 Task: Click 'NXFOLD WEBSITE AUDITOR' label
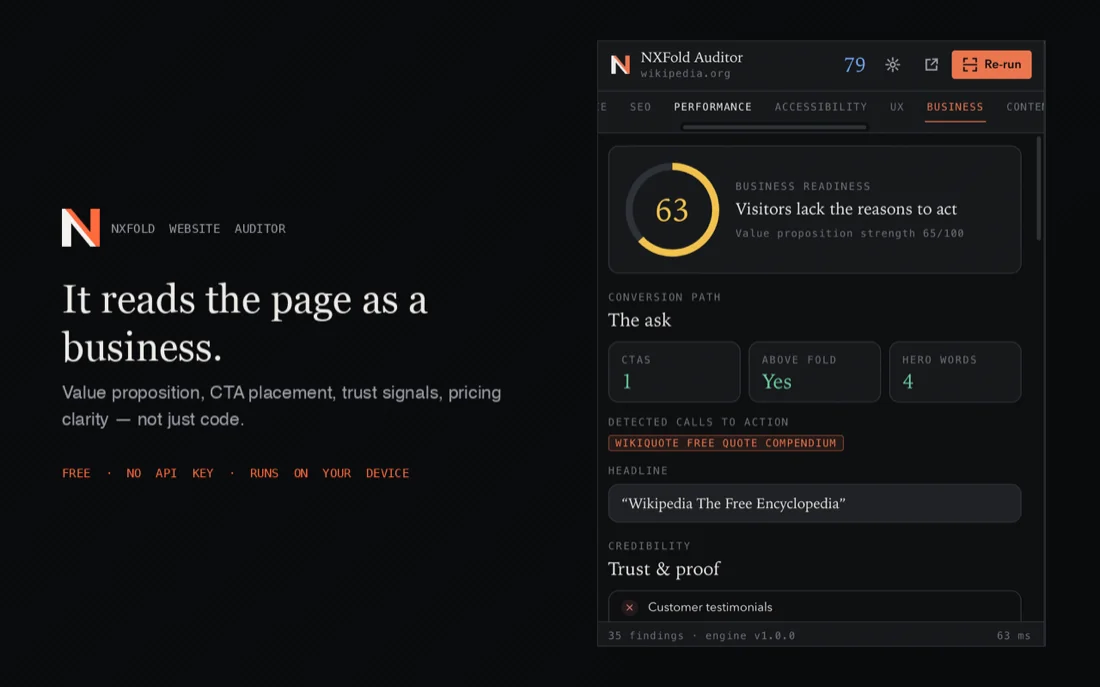point(198,229)
